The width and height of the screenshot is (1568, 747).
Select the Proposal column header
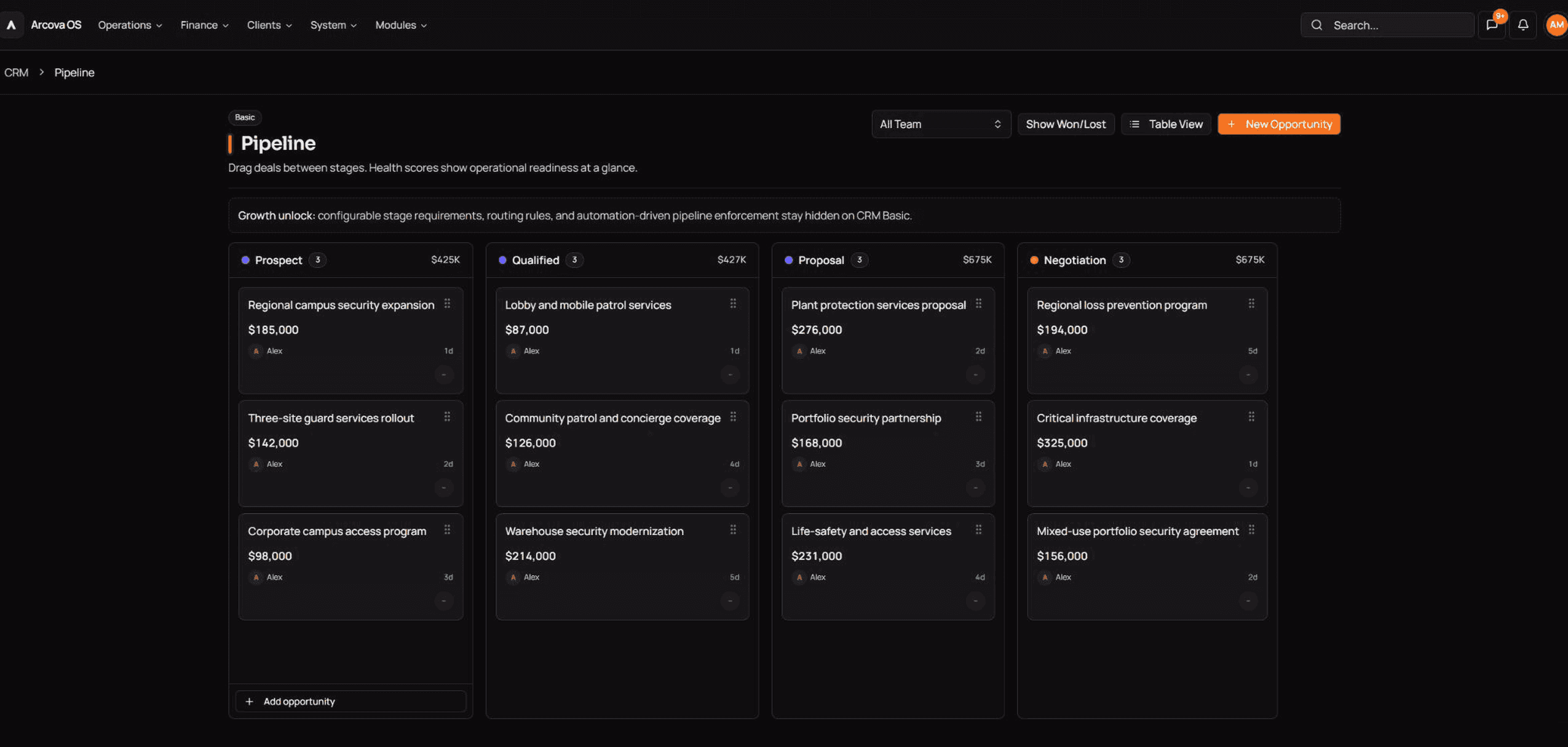coord(888,260)
